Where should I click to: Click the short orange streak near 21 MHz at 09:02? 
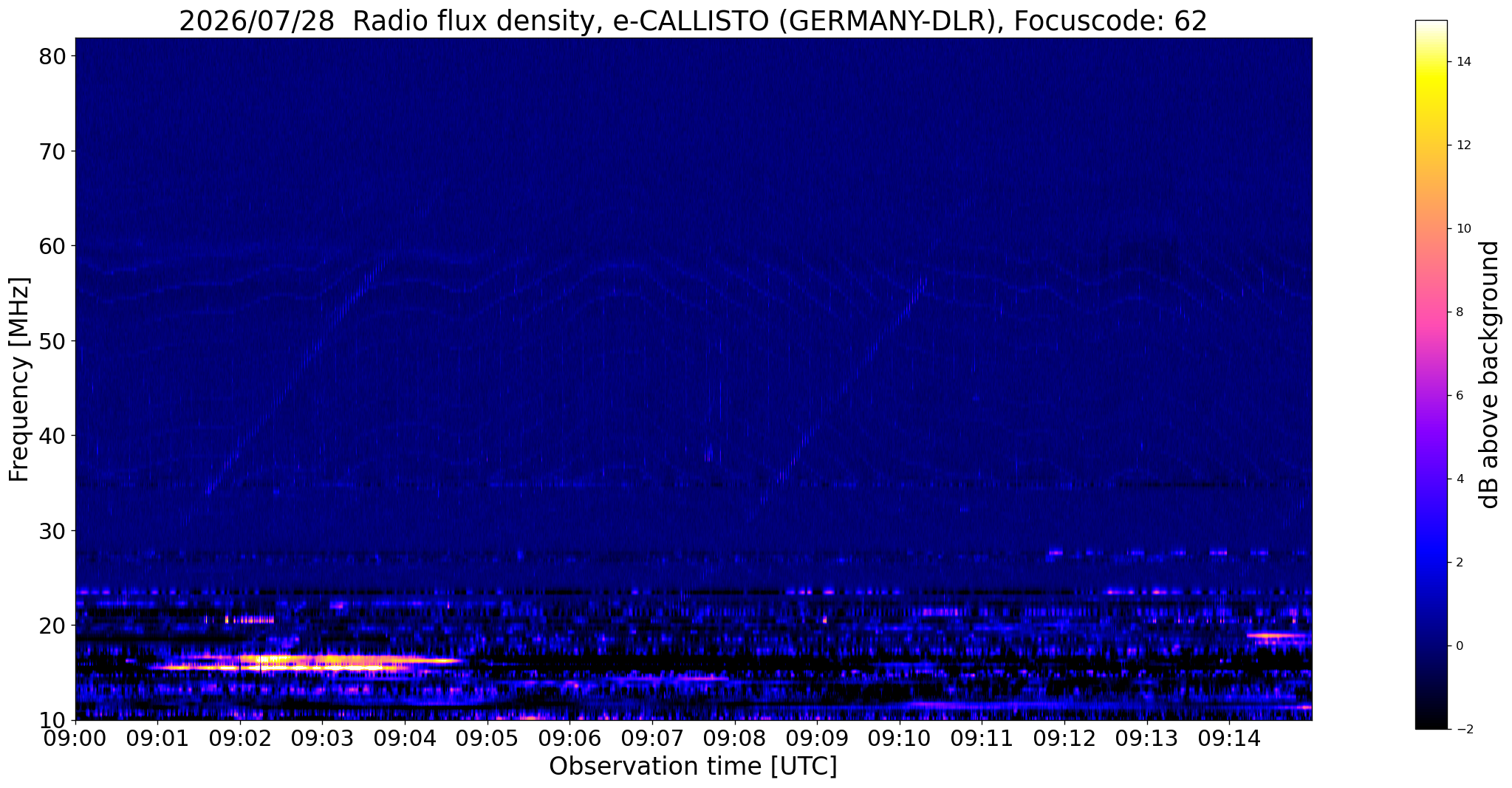coord(250,620)
